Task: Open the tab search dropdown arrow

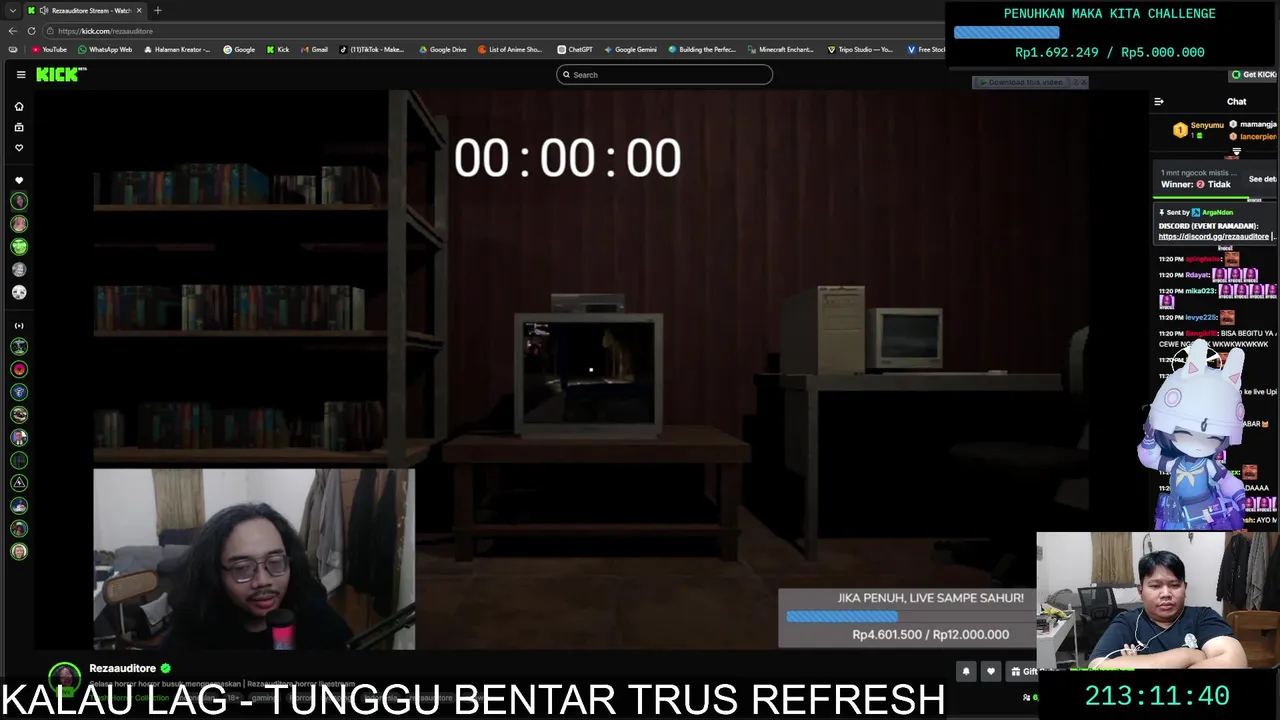Action: point(12,10)
